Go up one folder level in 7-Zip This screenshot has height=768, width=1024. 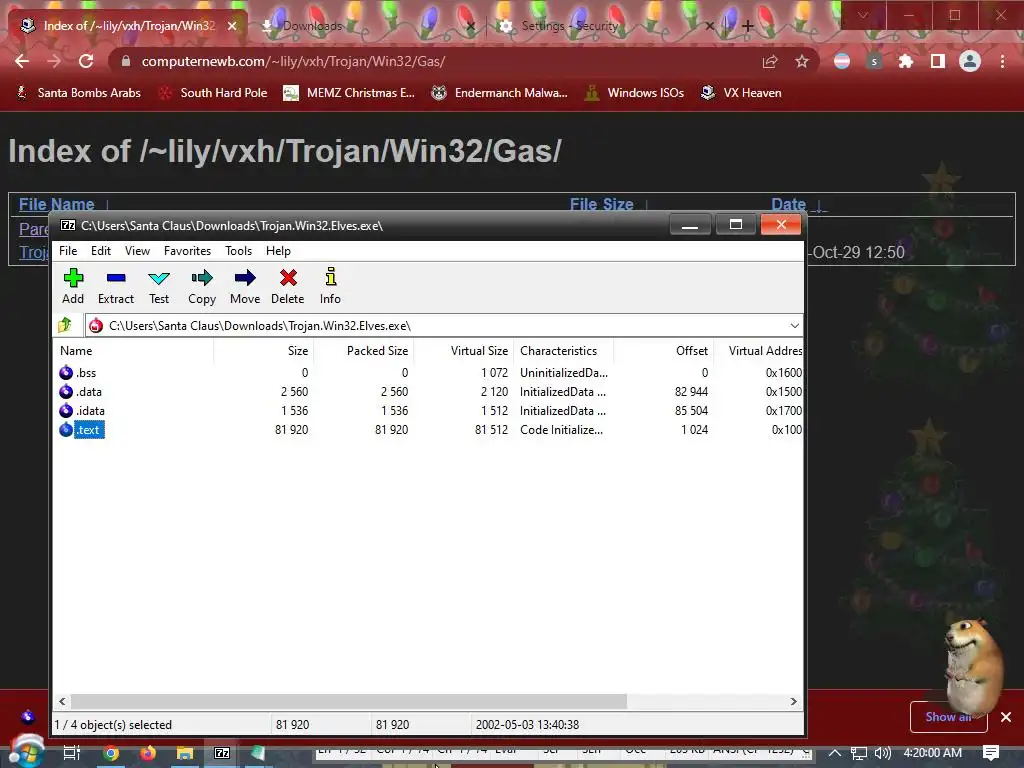coord(65,325)
